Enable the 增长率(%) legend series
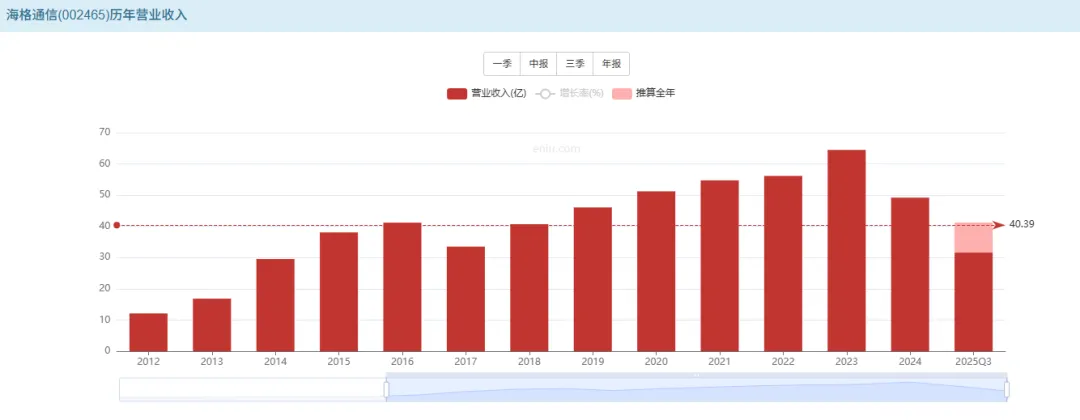The height and width of the screenshot is (420, 1080). coord(569,94)
